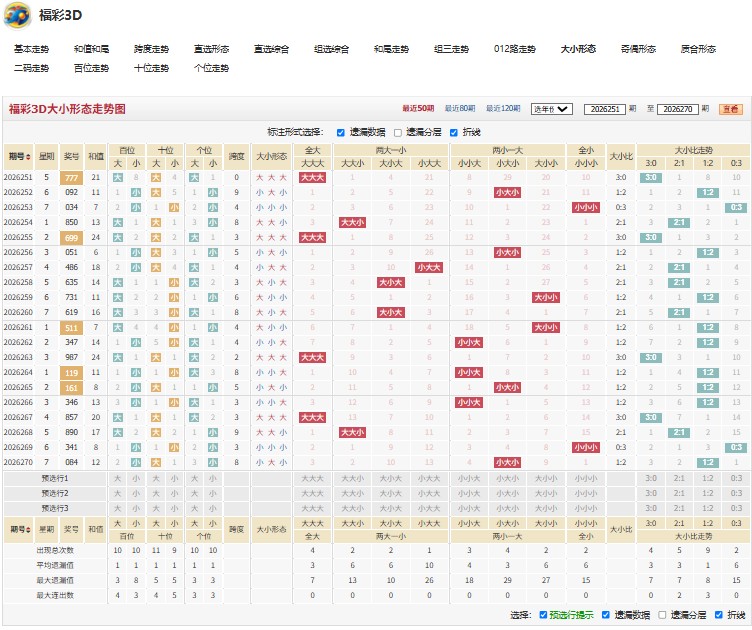Open 组选综合 chart
This screenshot has height=630, width=752.
pos(331,49)
